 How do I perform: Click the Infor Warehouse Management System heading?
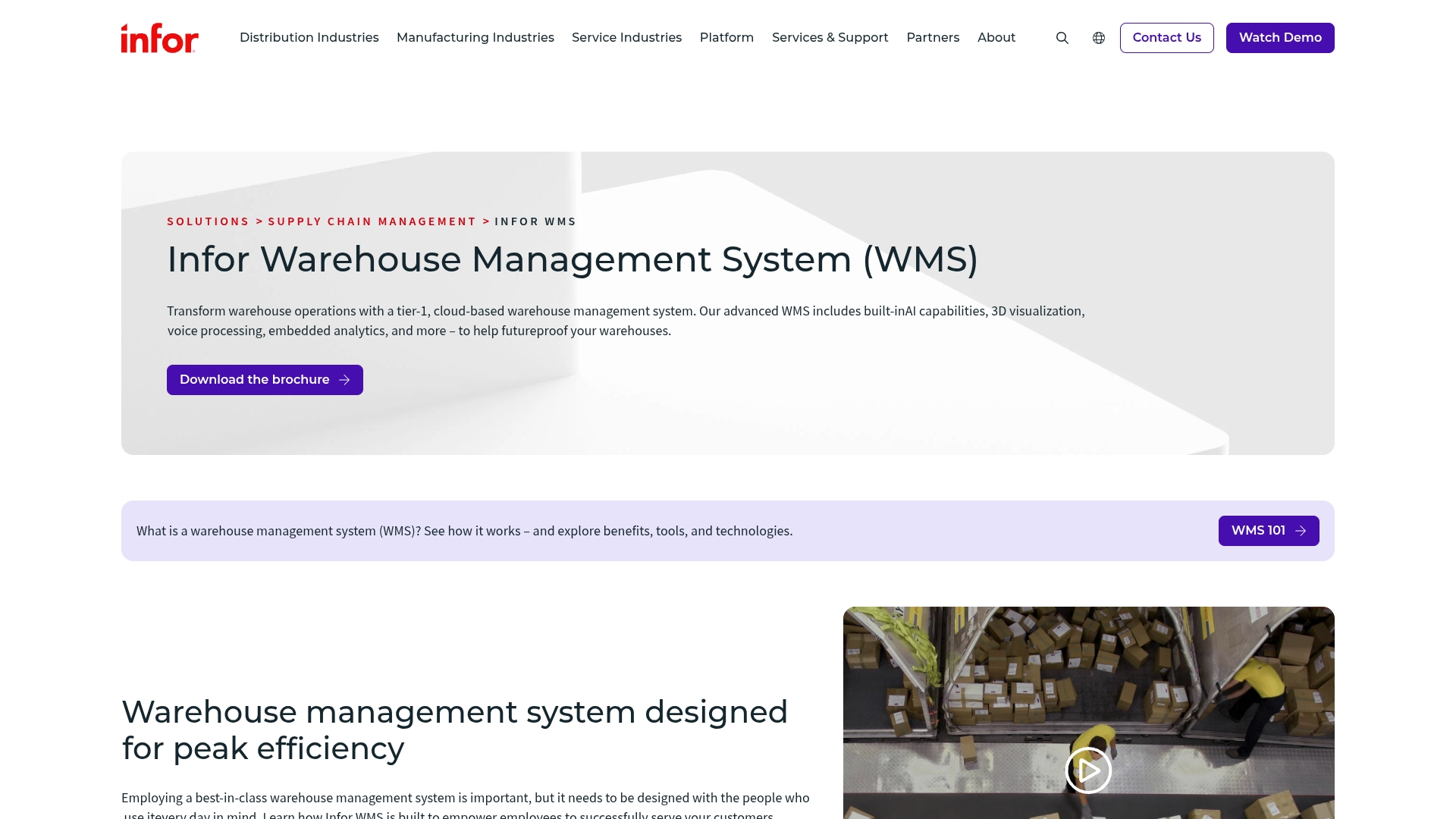(573, 259)
